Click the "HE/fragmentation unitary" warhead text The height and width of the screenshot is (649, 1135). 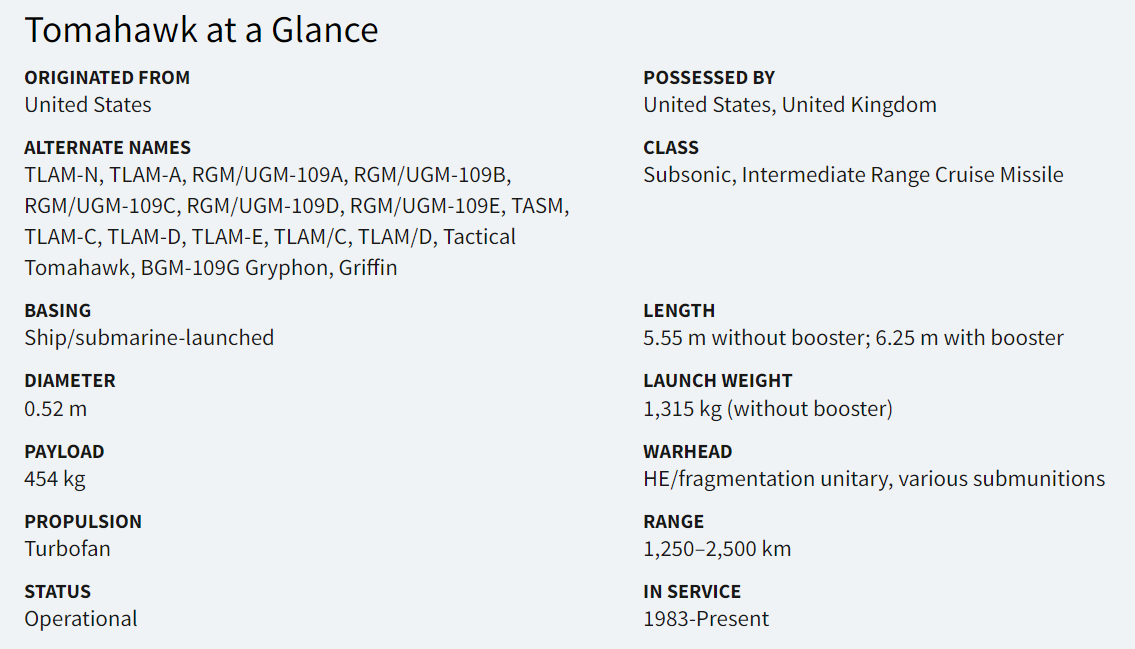tap(765, 479)
